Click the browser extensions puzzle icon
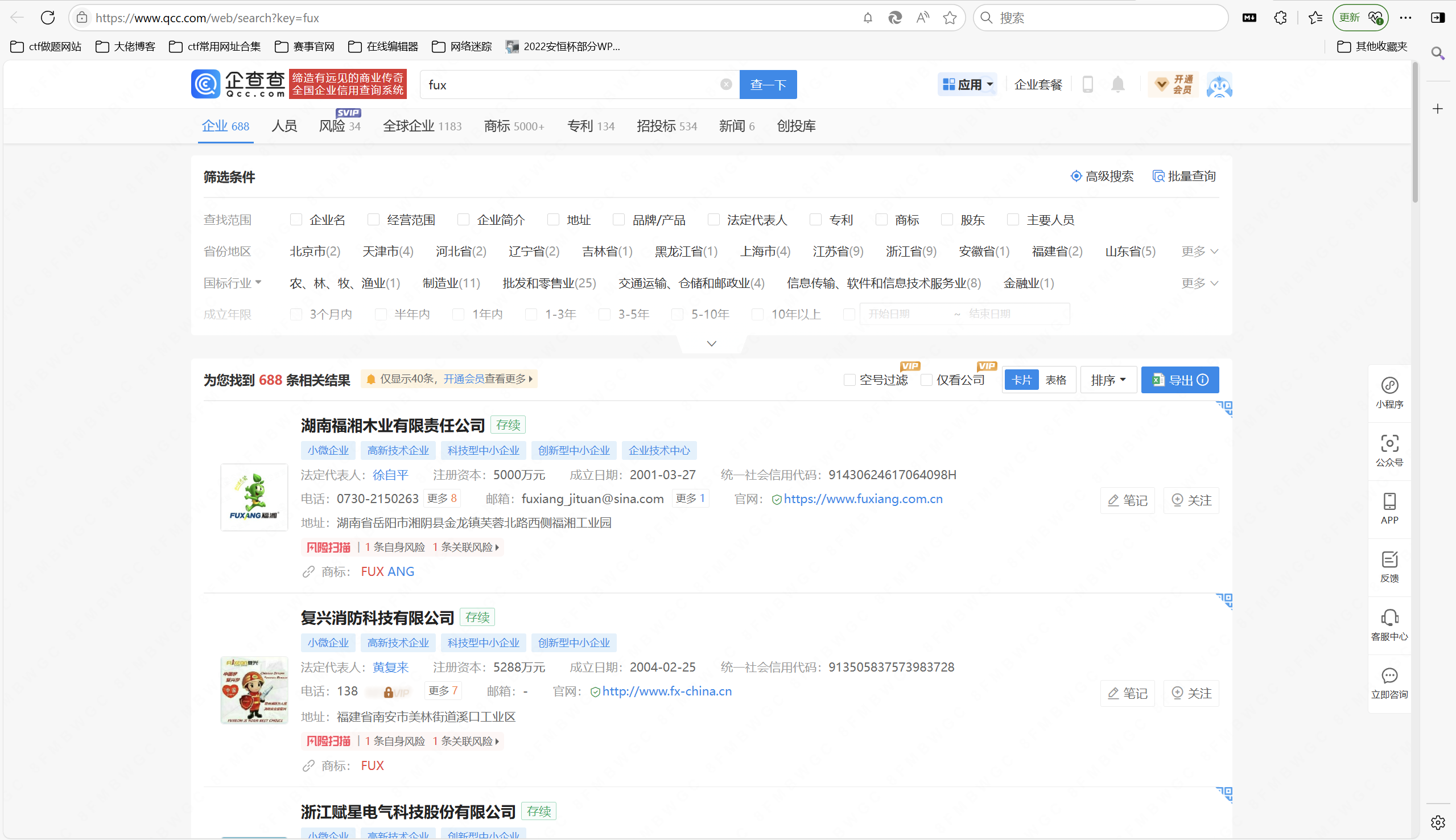1456x840 pixels. (x=1281, y=18)
